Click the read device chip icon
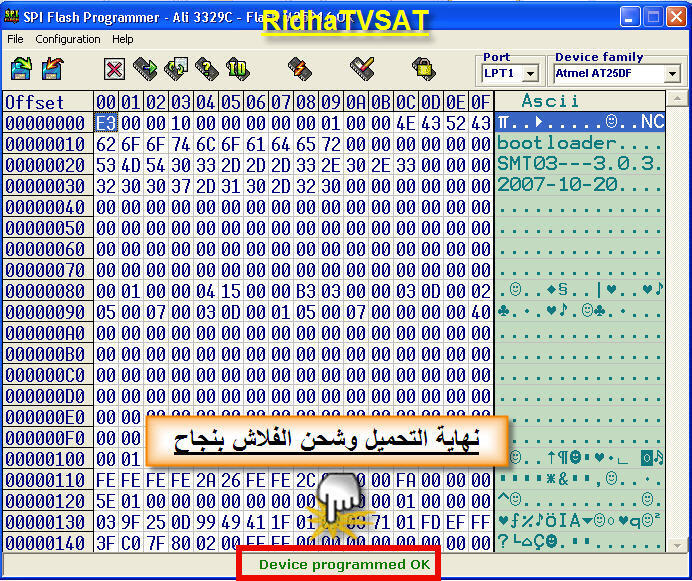Image resolution: width=692 pixels, height=581 pixels. (x=145, y=68)
